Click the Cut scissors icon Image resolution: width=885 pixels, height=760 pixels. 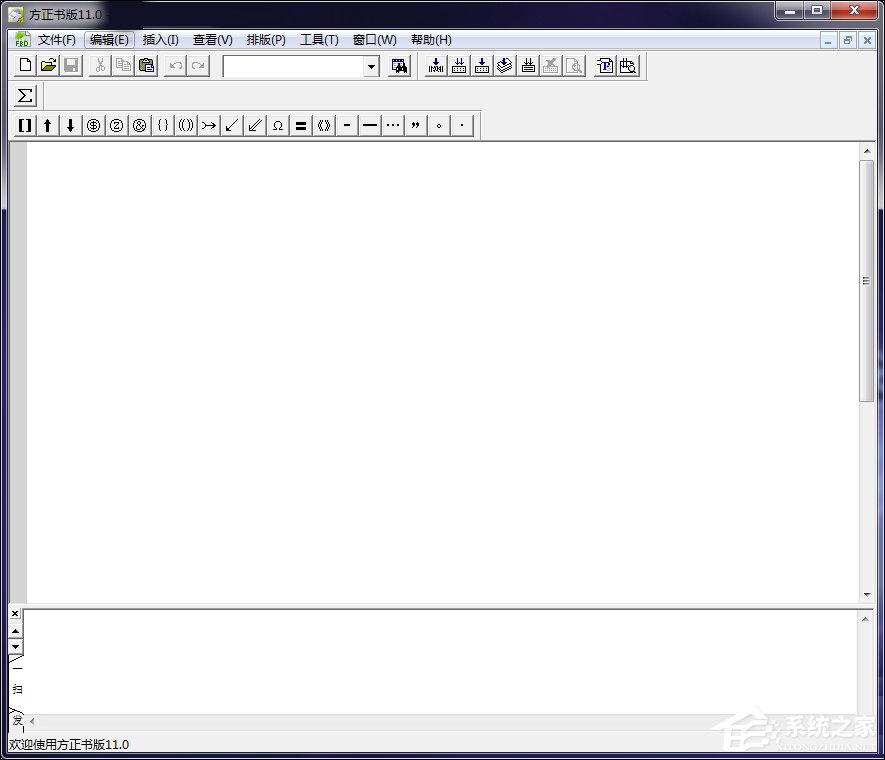pos(100,66)
